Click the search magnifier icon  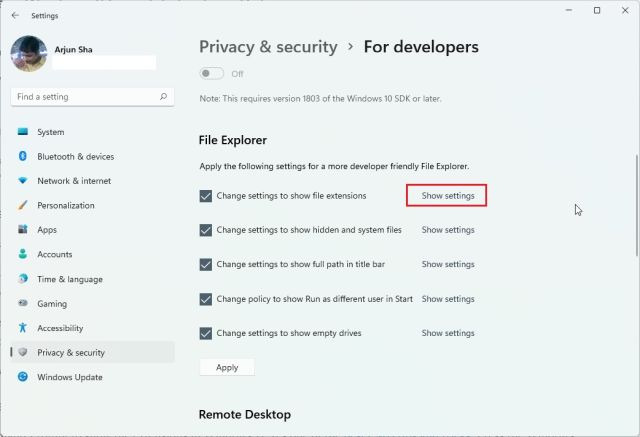tap(163, 97)
